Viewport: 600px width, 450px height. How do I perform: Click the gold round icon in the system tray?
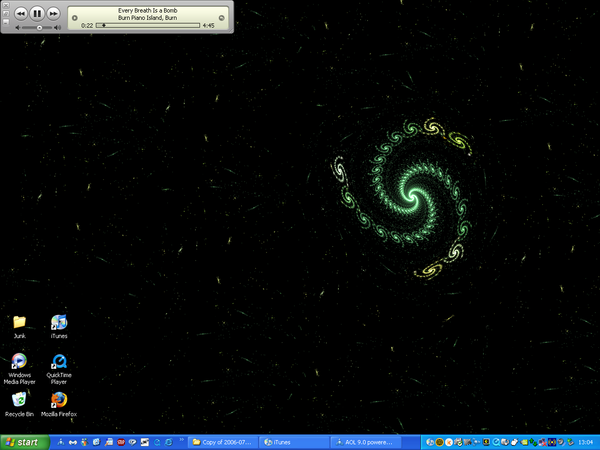(440, 442)
